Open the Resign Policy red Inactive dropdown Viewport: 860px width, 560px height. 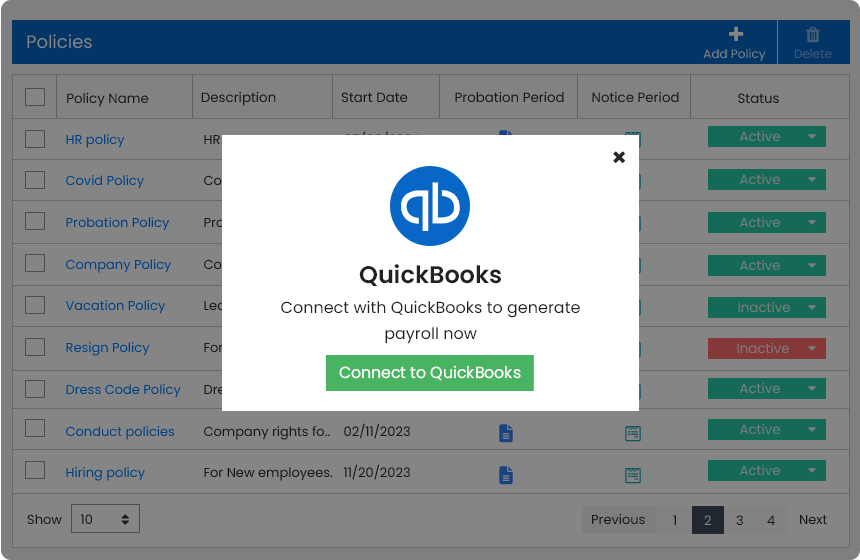click(x=766, y=348)
